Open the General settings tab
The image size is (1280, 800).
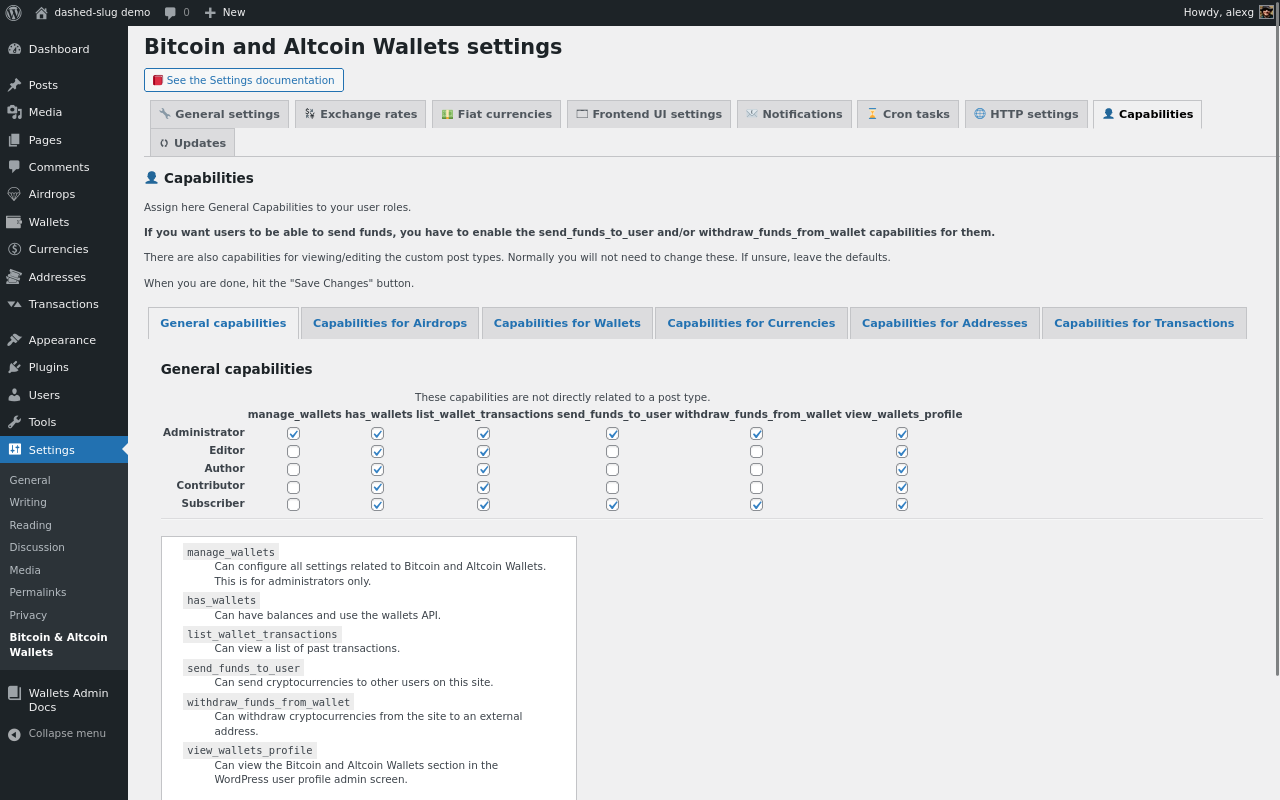219,114
